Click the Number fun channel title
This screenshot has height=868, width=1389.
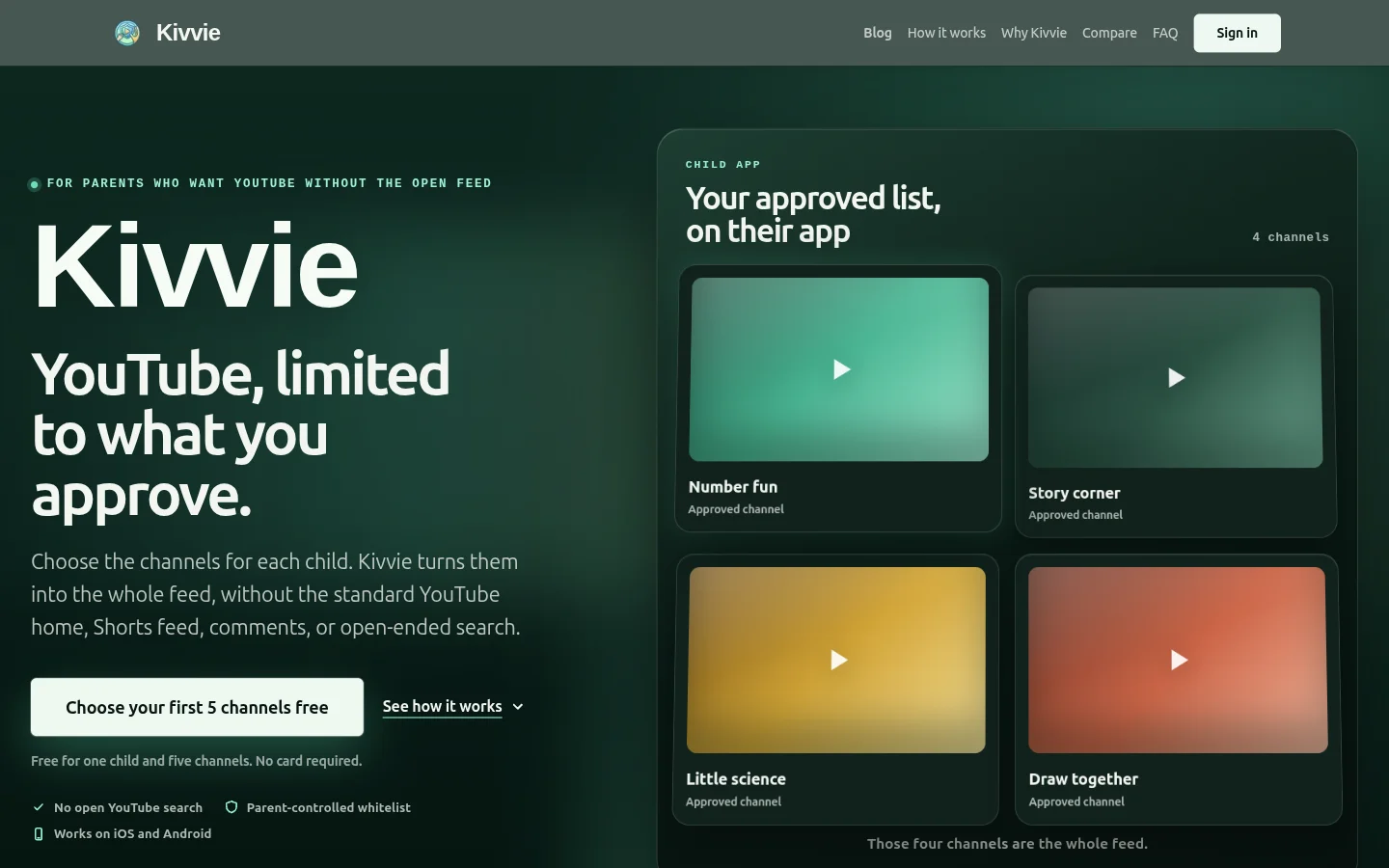[x=733, y=487]
